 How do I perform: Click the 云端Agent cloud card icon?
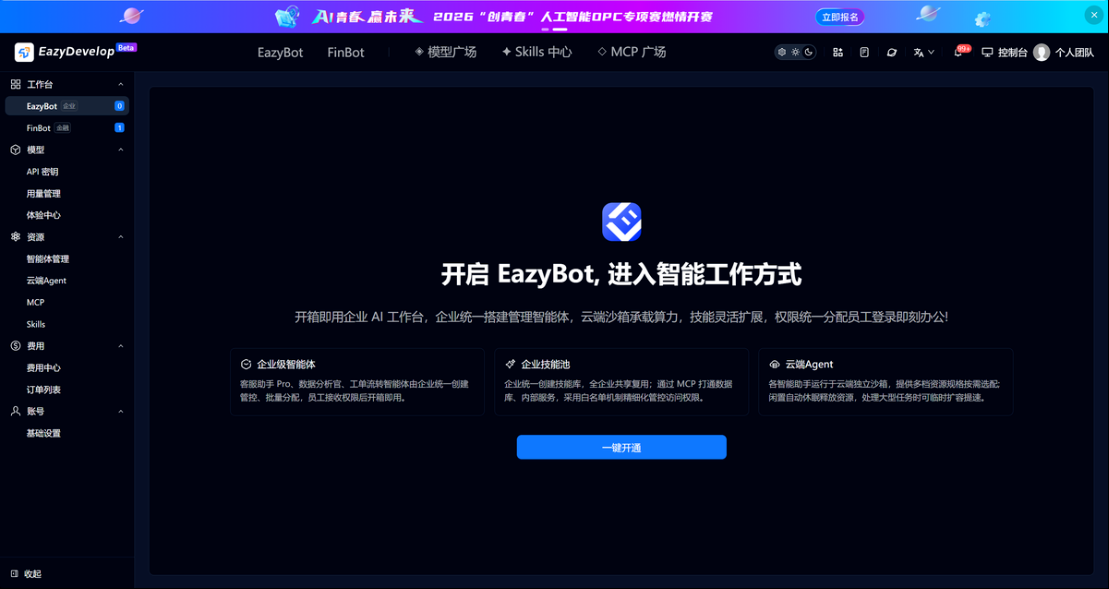click(x=774, y=364)
